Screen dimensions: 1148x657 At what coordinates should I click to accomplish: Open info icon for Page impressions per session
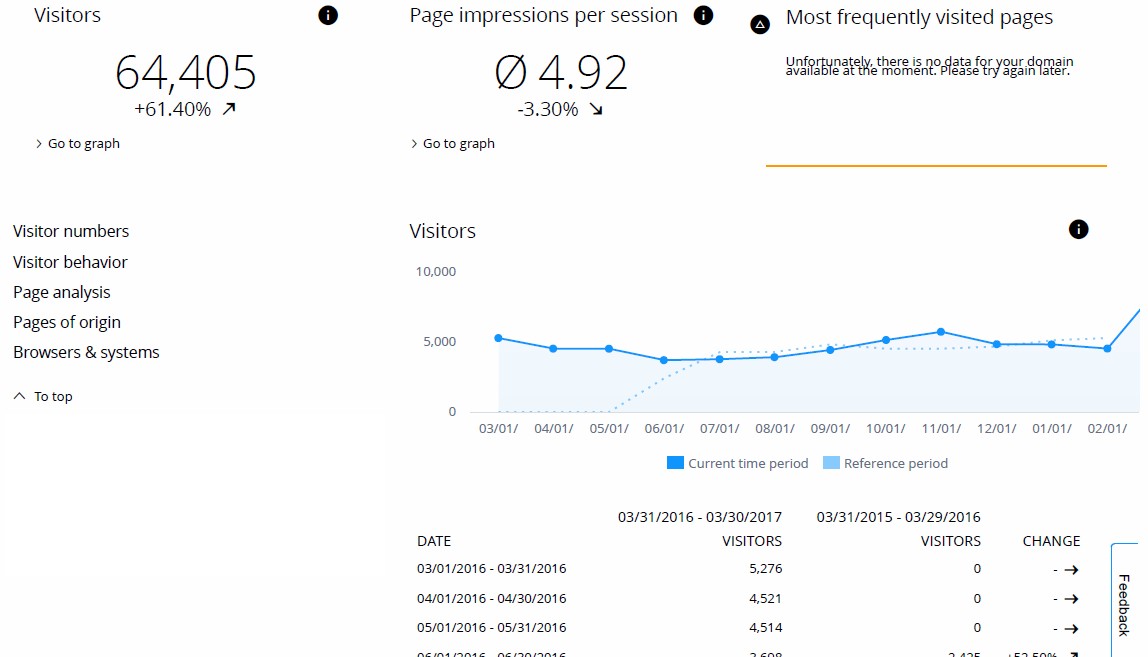703,15
